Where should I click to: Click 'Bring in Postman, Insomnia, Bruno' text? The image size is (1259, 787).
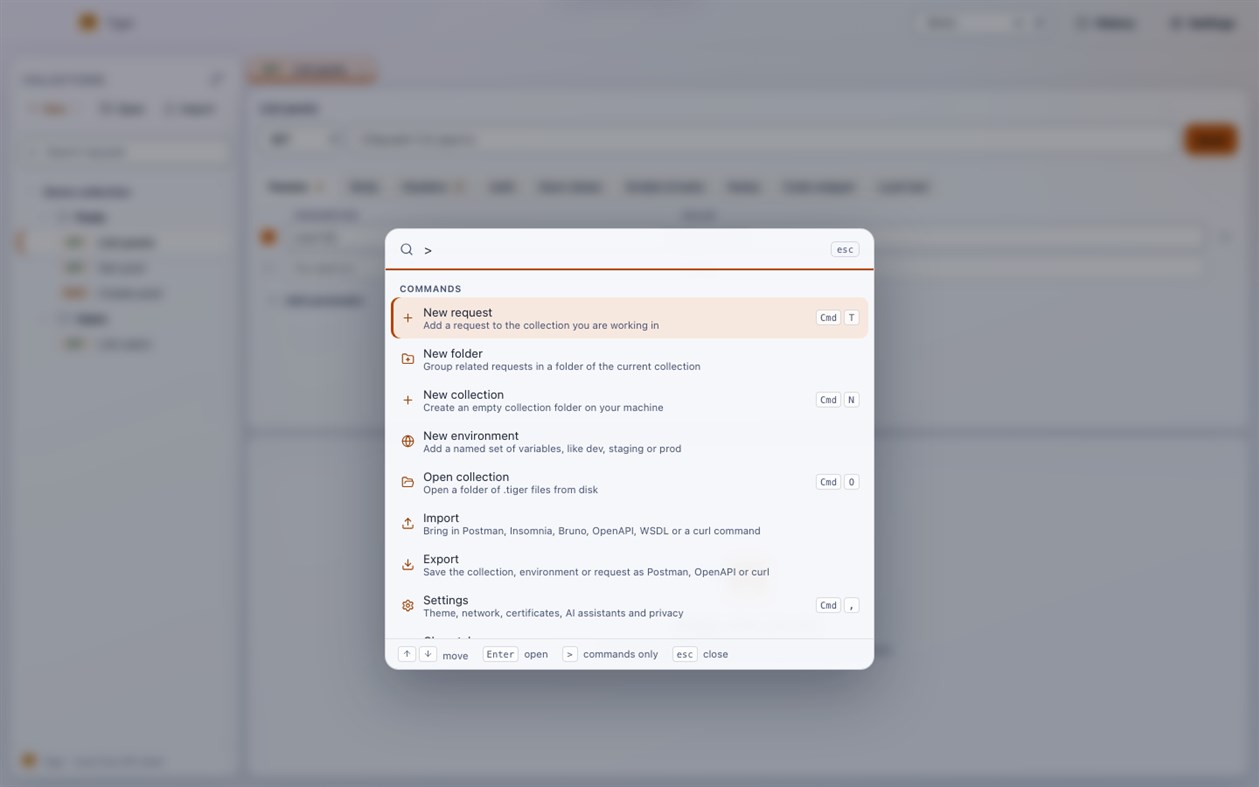(592, 531)
